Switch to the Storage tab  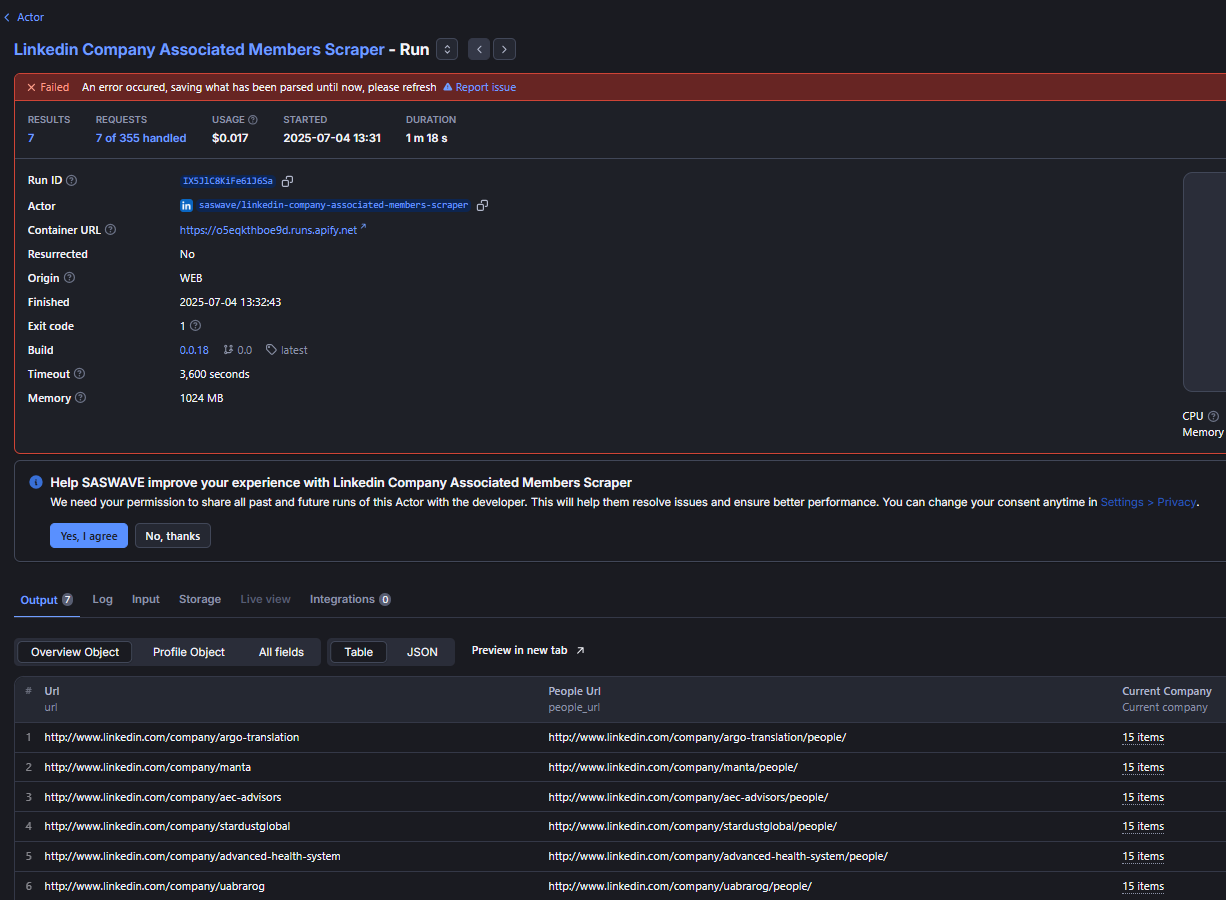pyautogui.click(x=200, y=599)
